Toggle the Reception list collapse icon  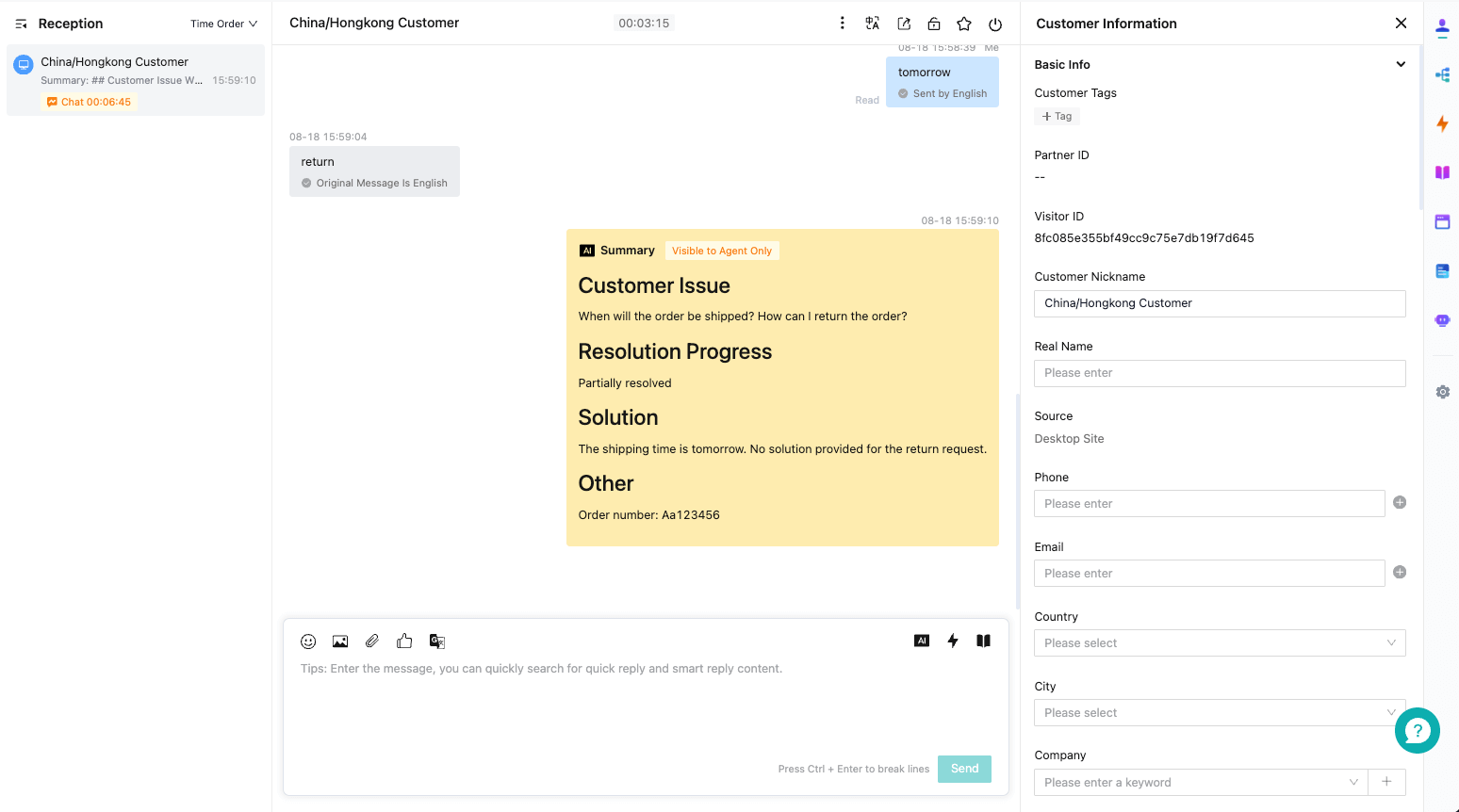click(21, 24)
